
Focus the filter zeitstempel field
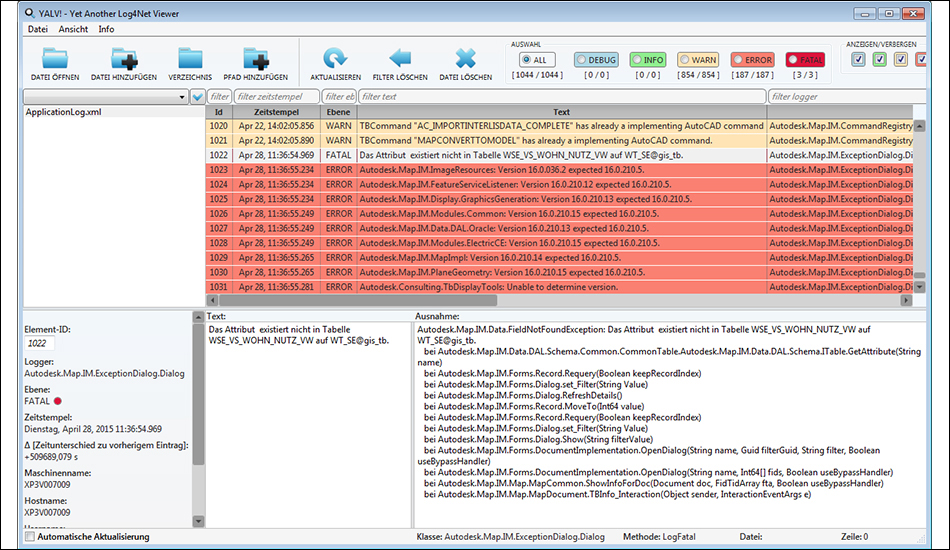click(276, 96)
